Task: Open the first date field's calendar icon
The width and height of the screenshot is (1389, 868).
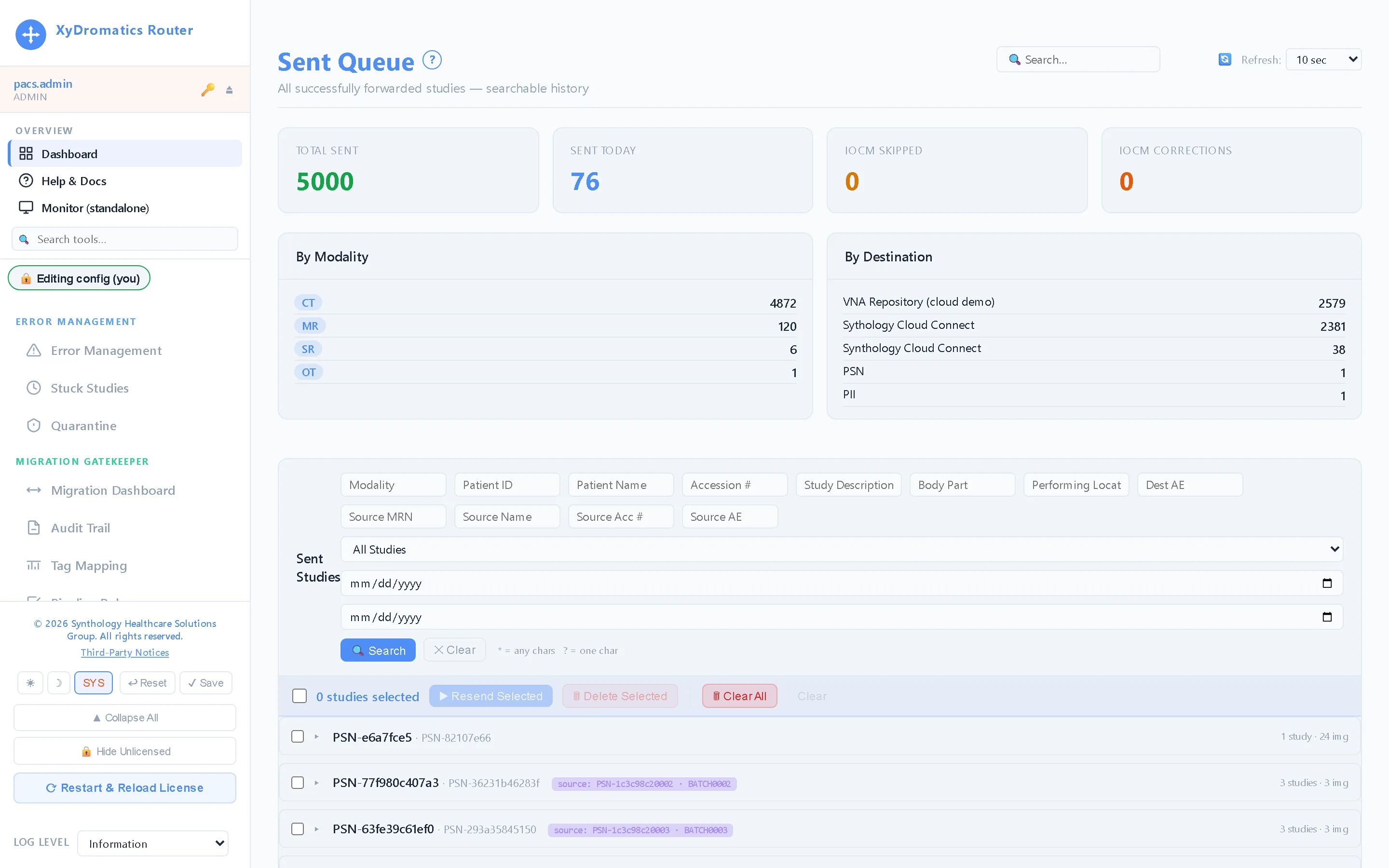Action: (x=1327, y=583)
